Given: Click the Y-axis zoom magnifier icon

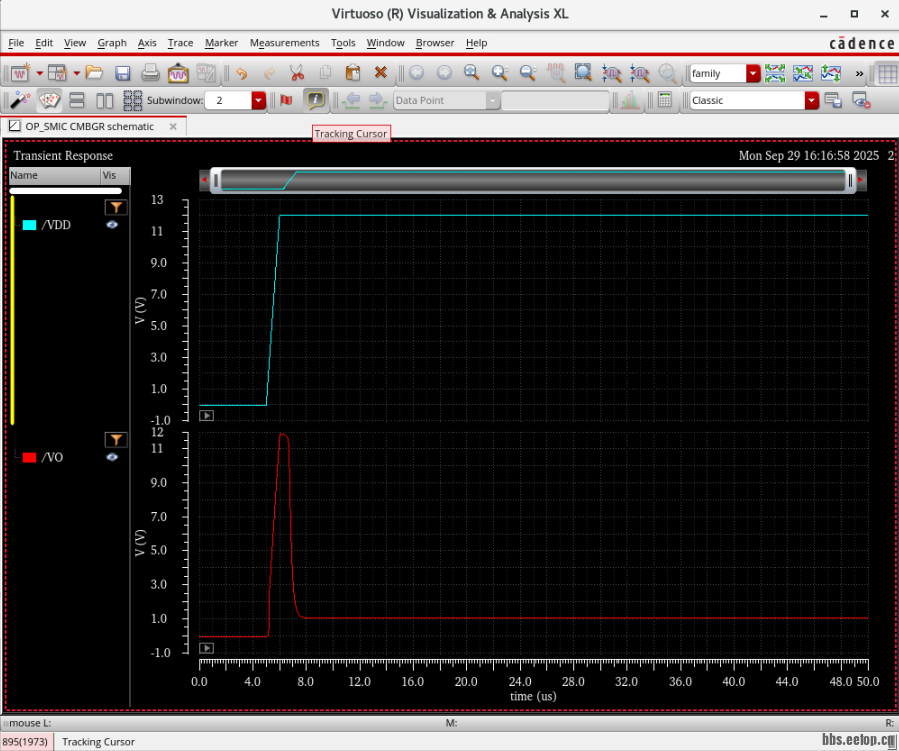Looking at the screenshot, I should click(639, 73).
